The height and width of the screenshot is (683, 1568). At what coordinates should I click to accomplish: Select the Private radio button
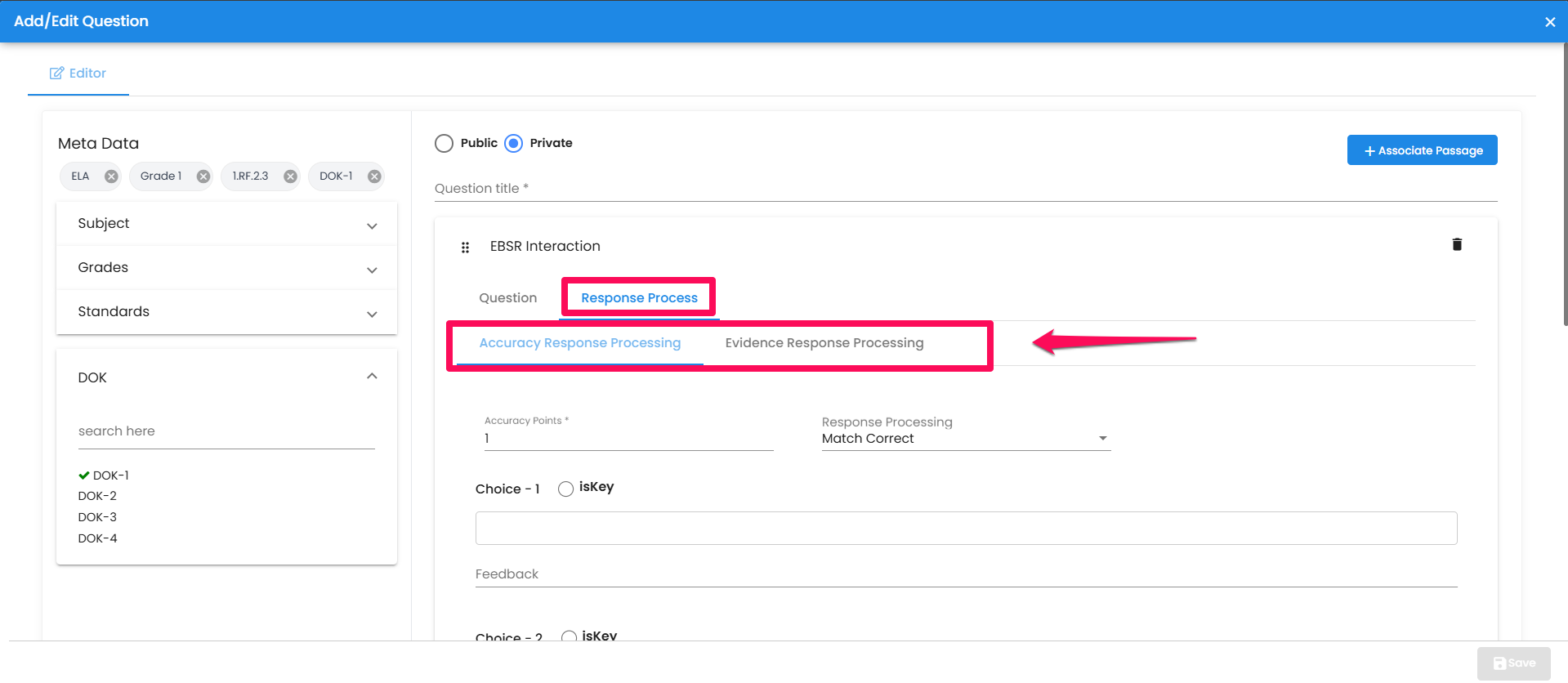pos(513,144)
